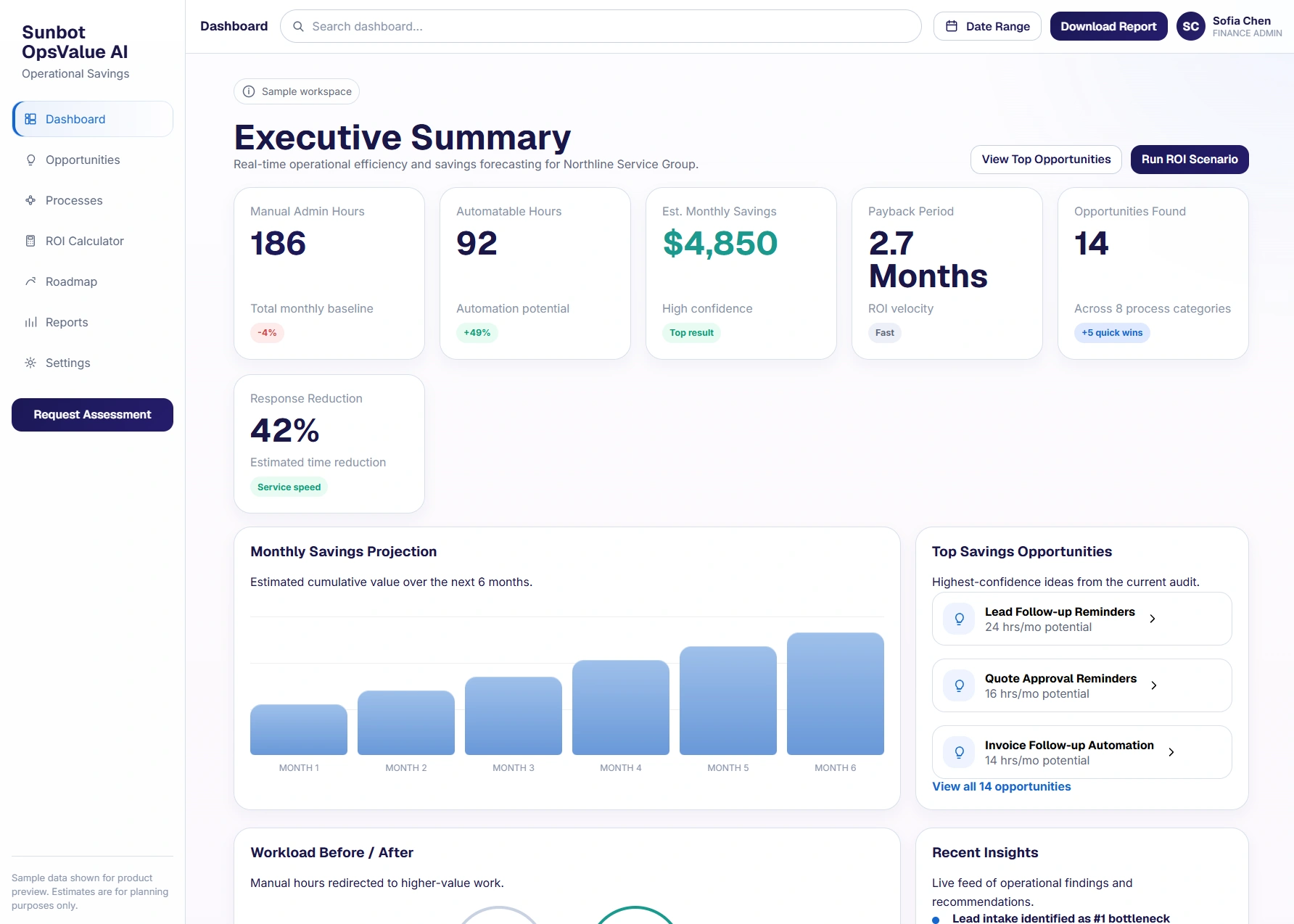Click the Sunbot OpsValue AI logo text
Screen dimensions: 1294x924
(75, 42)
